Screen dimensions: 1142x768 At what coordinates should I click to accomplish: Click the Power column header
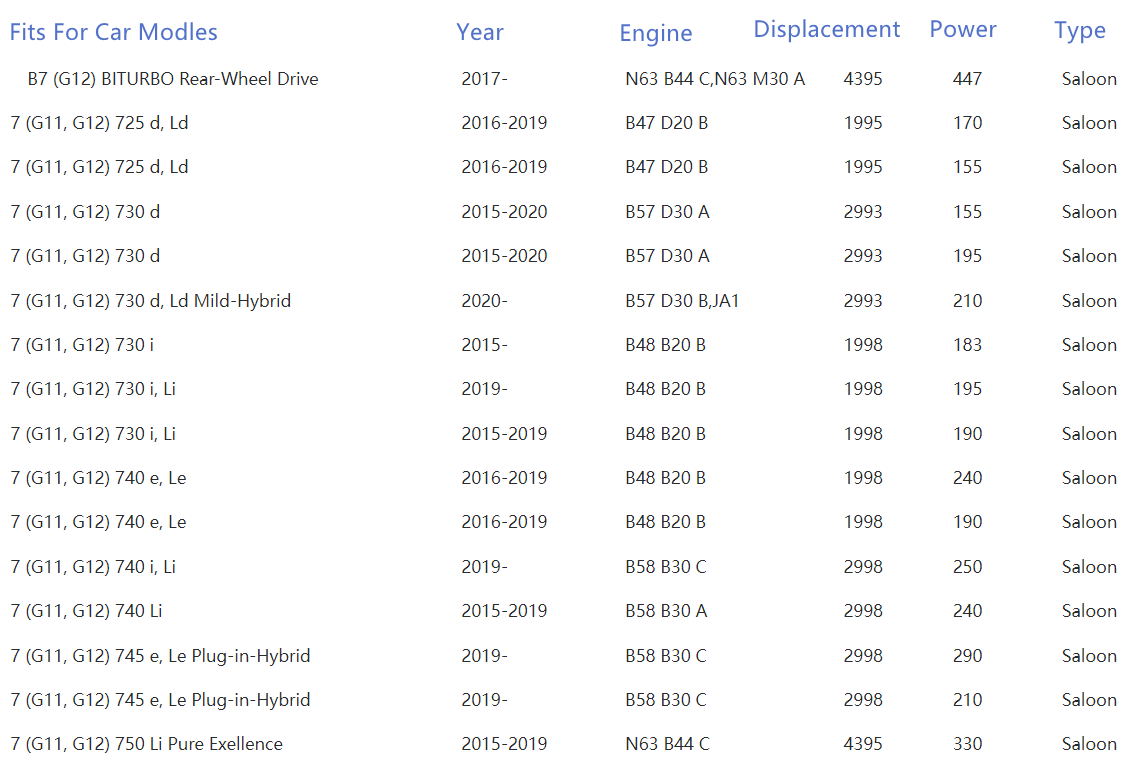point(963,30)
